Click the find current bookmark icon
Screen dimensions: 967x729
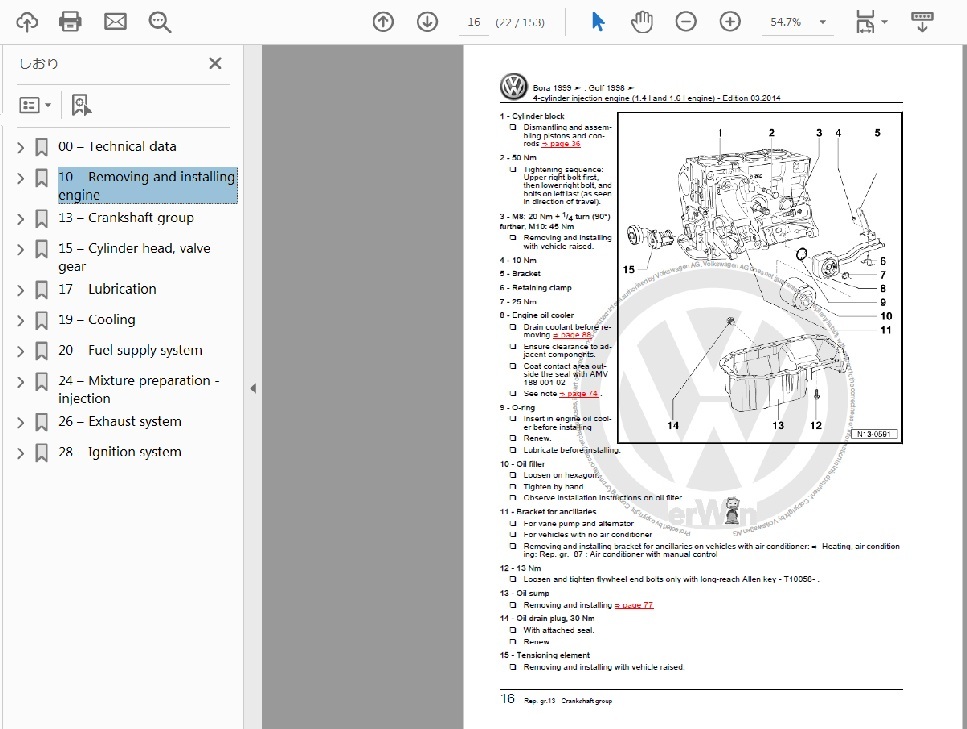81,105
